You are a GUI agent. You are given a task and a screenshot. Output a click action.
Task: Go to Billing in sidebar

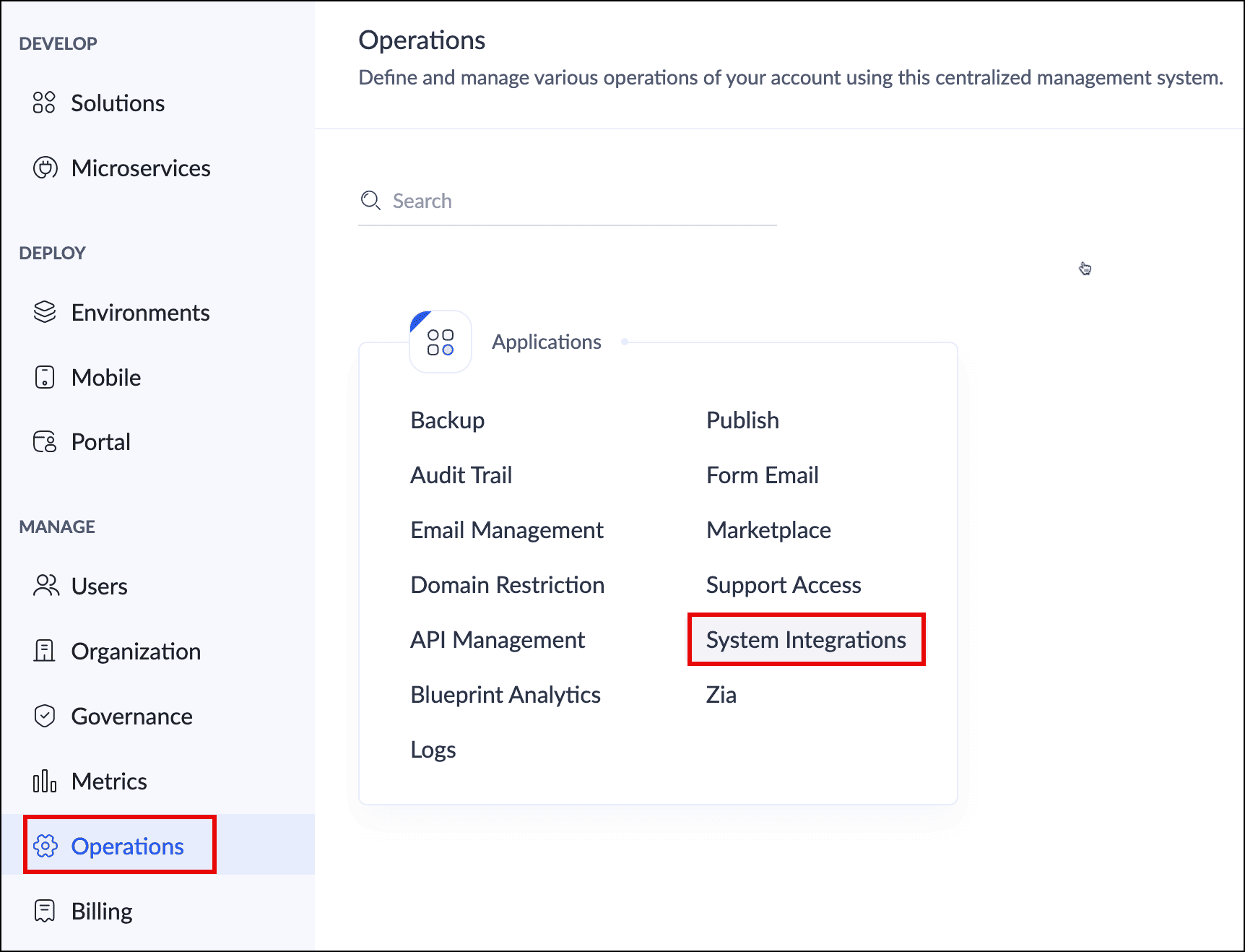101,912
